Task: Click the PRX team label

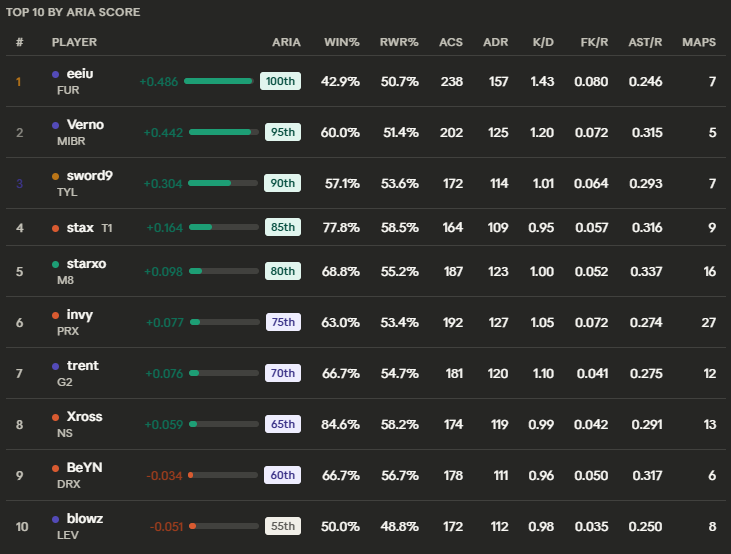Action: (x=68, y=331)
